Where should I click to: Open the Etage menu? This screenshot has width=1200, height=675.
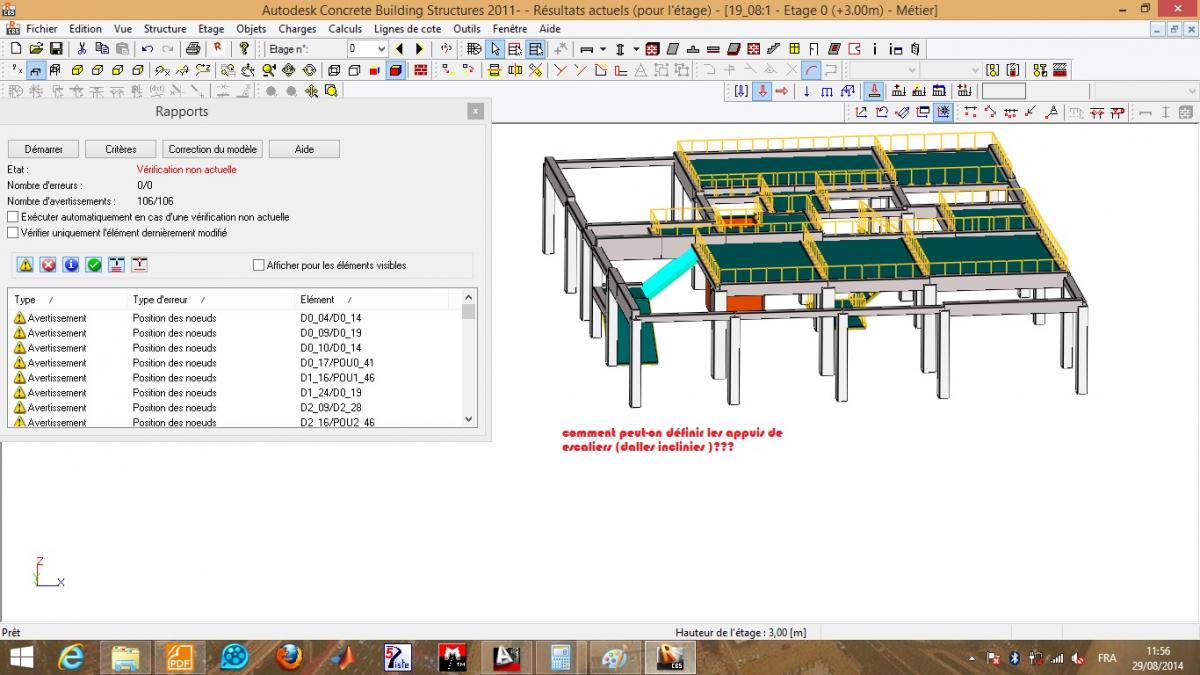click(x=211, y=29)
